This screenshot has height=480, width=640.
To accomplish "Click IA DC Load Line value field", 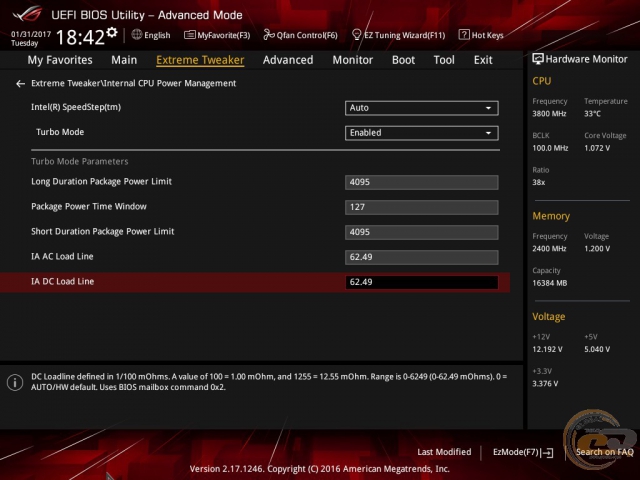I will pos(421,282).
